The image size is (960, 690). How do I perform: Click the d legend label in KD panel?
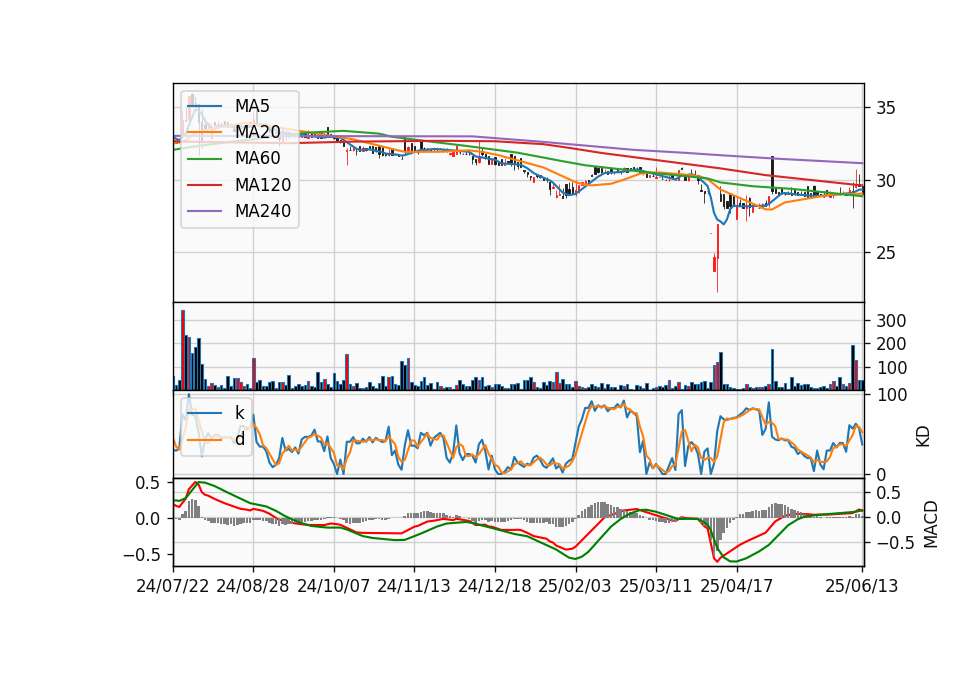[239, 439]
